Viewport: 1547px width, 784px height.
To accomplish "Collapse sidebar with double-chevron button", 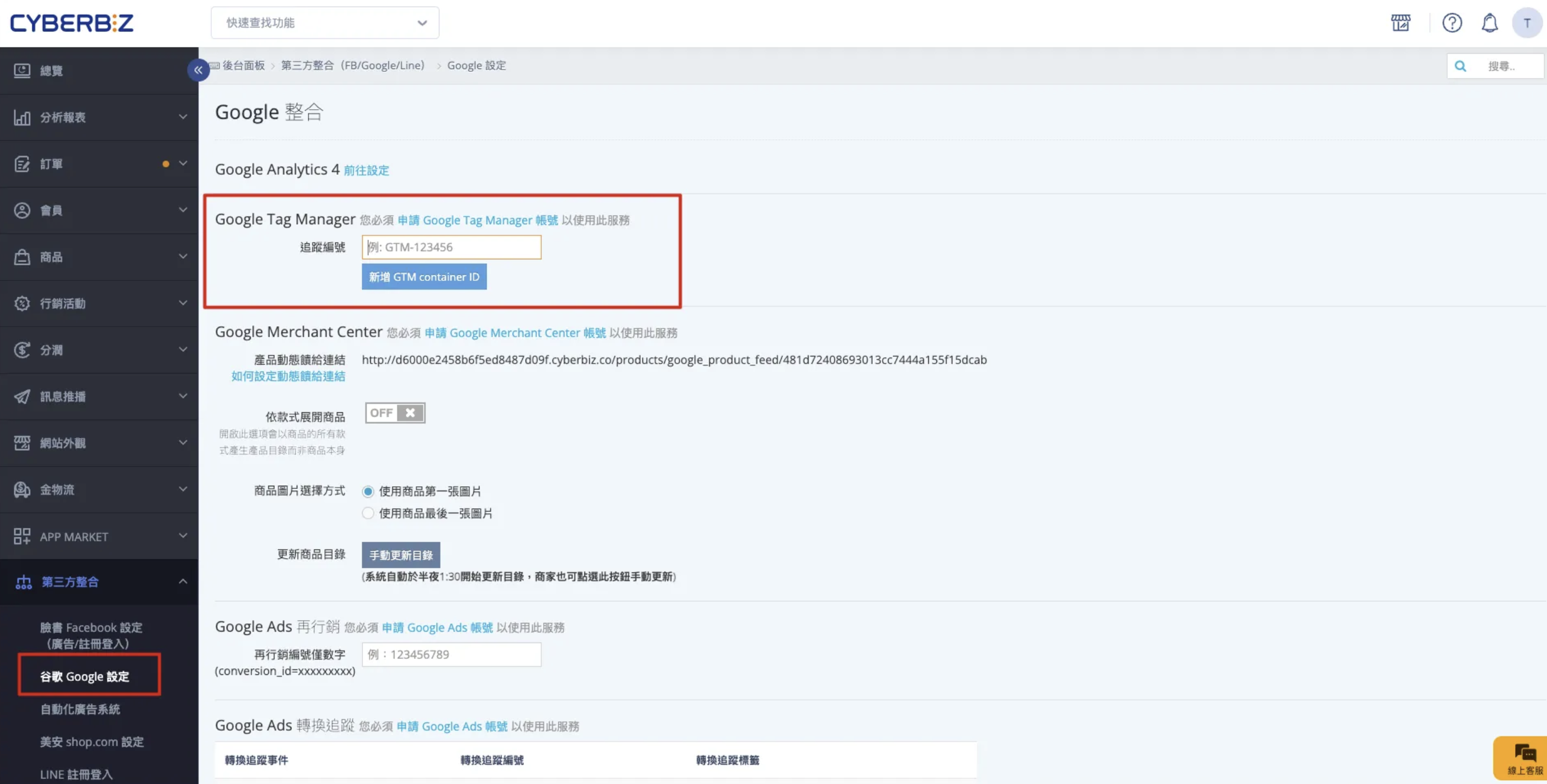I will (x=198, y=70).
